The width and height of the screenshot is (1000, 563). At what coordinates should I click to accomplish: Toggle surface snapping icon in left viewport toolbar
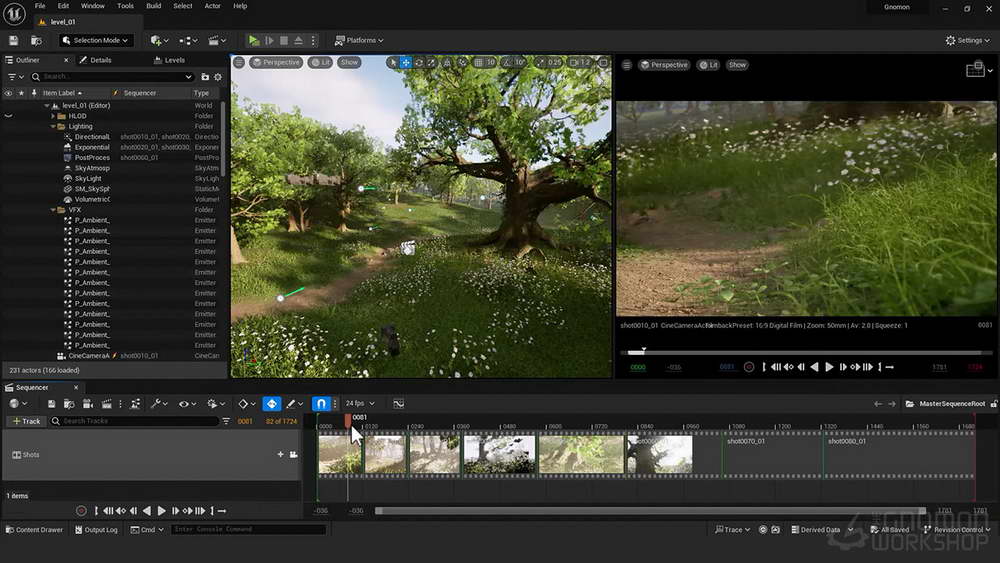463,62
